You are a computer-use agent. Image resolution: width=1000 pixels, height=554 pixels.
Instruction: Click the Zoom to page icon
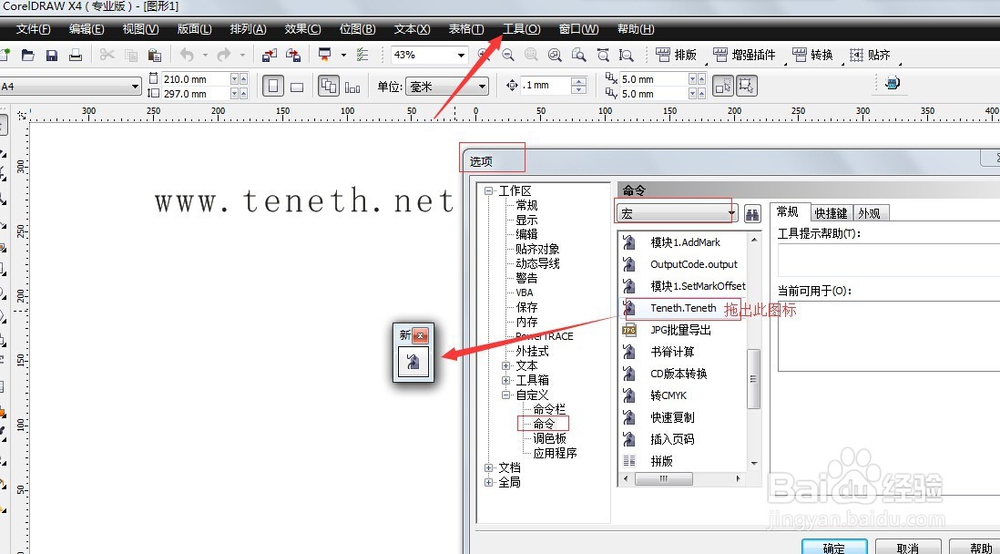tap(578, 55)
